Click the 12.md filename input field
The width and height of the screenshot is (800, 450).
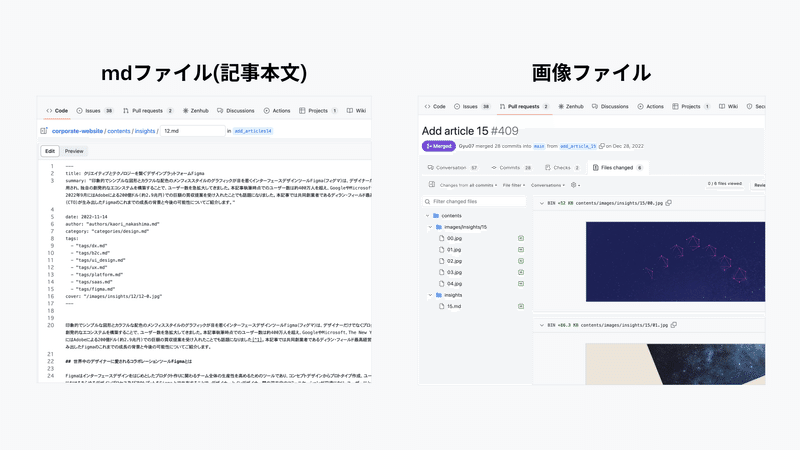(193, 131)
